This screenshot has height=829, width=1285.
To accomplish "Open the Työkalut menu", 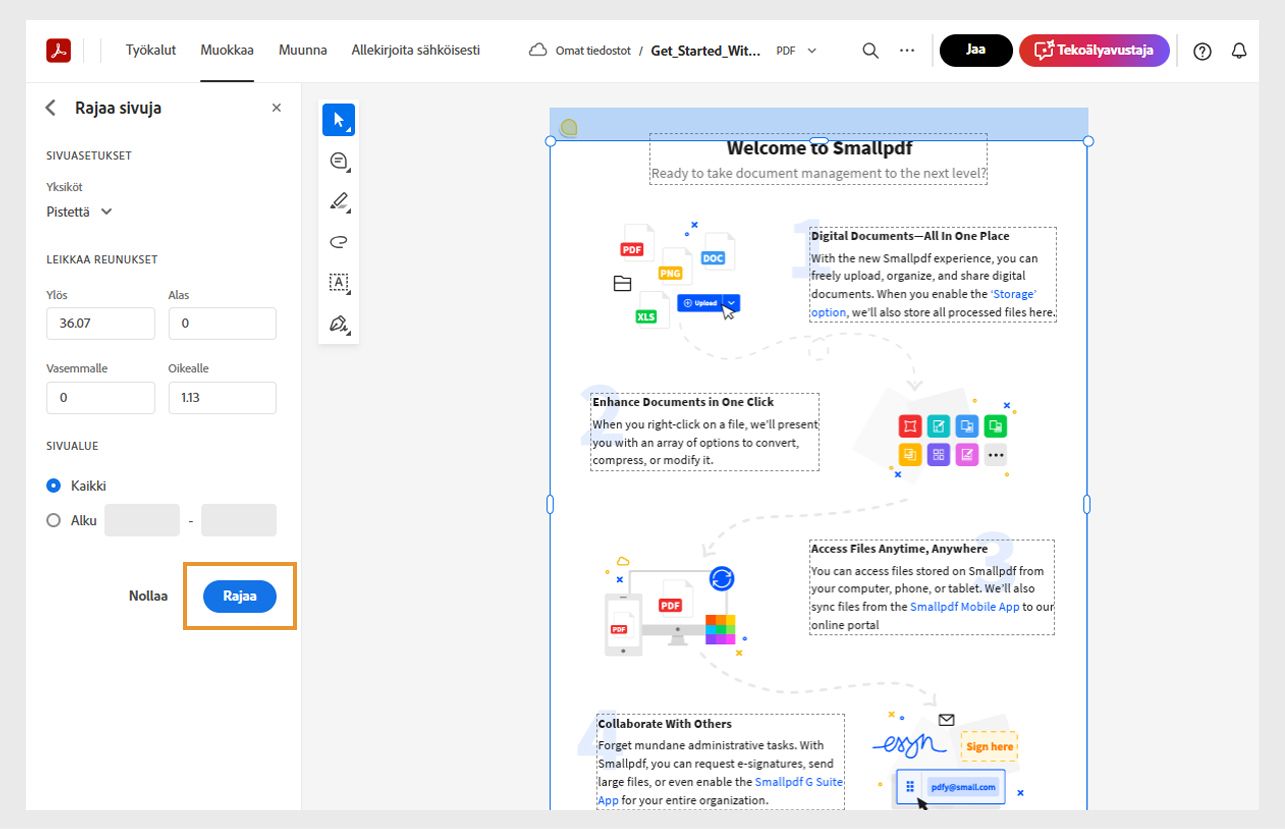I will coord(151,50).
